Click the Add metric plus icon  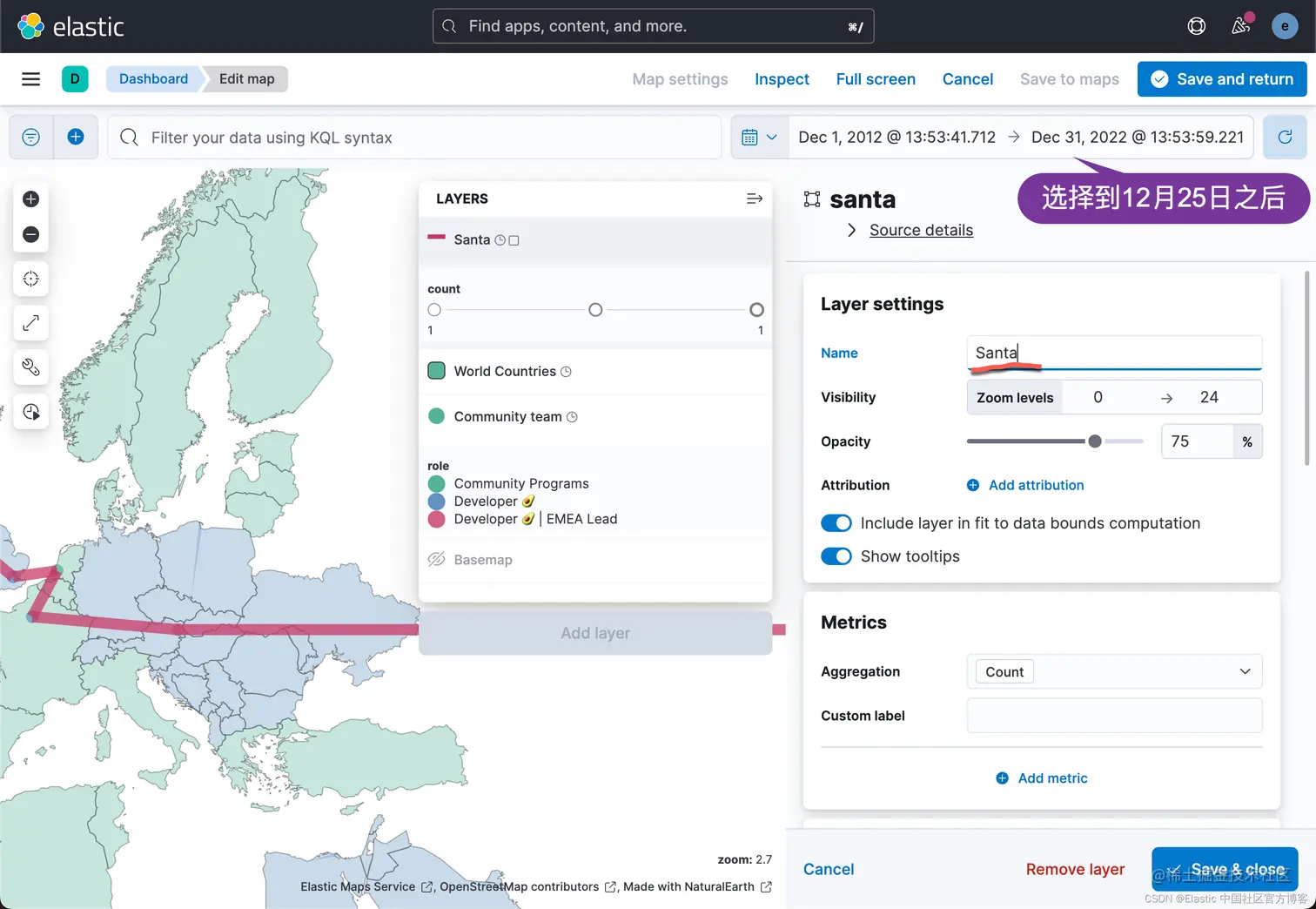coord(1003,778)
